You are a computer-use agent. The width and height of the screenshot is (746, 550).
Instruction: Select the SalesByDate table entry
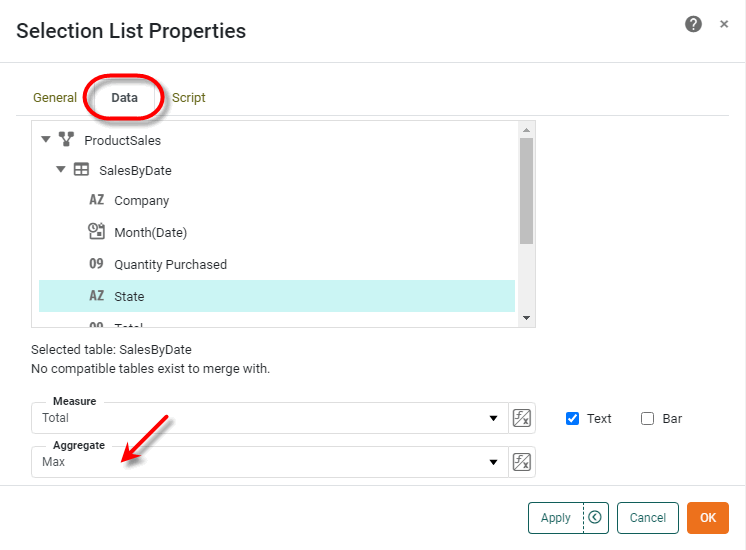click(135, 170)
